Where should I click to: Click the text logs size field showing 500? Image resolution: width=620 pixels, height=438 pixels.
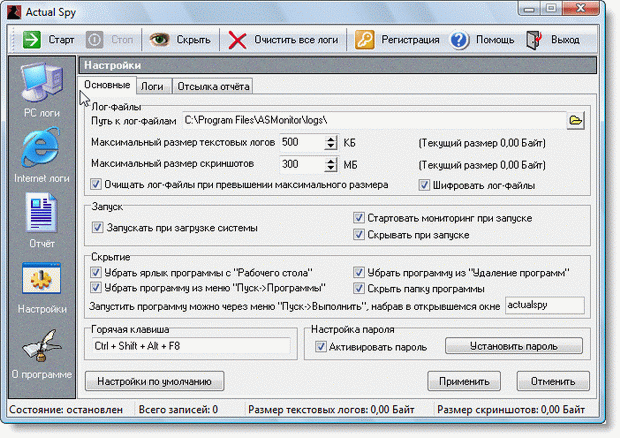(x=302, y=142)
